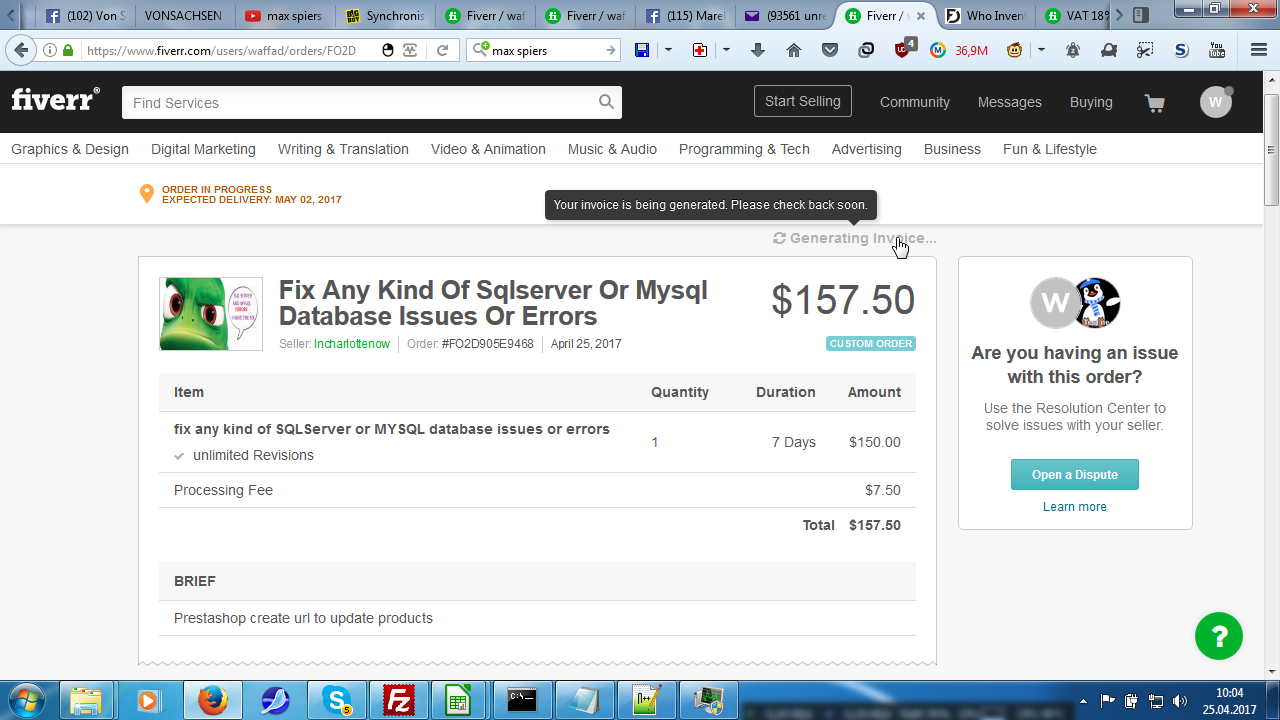1280x720 pixels.
Task: Click the user avatar in Fiverr header
Action: [1216, 102]
